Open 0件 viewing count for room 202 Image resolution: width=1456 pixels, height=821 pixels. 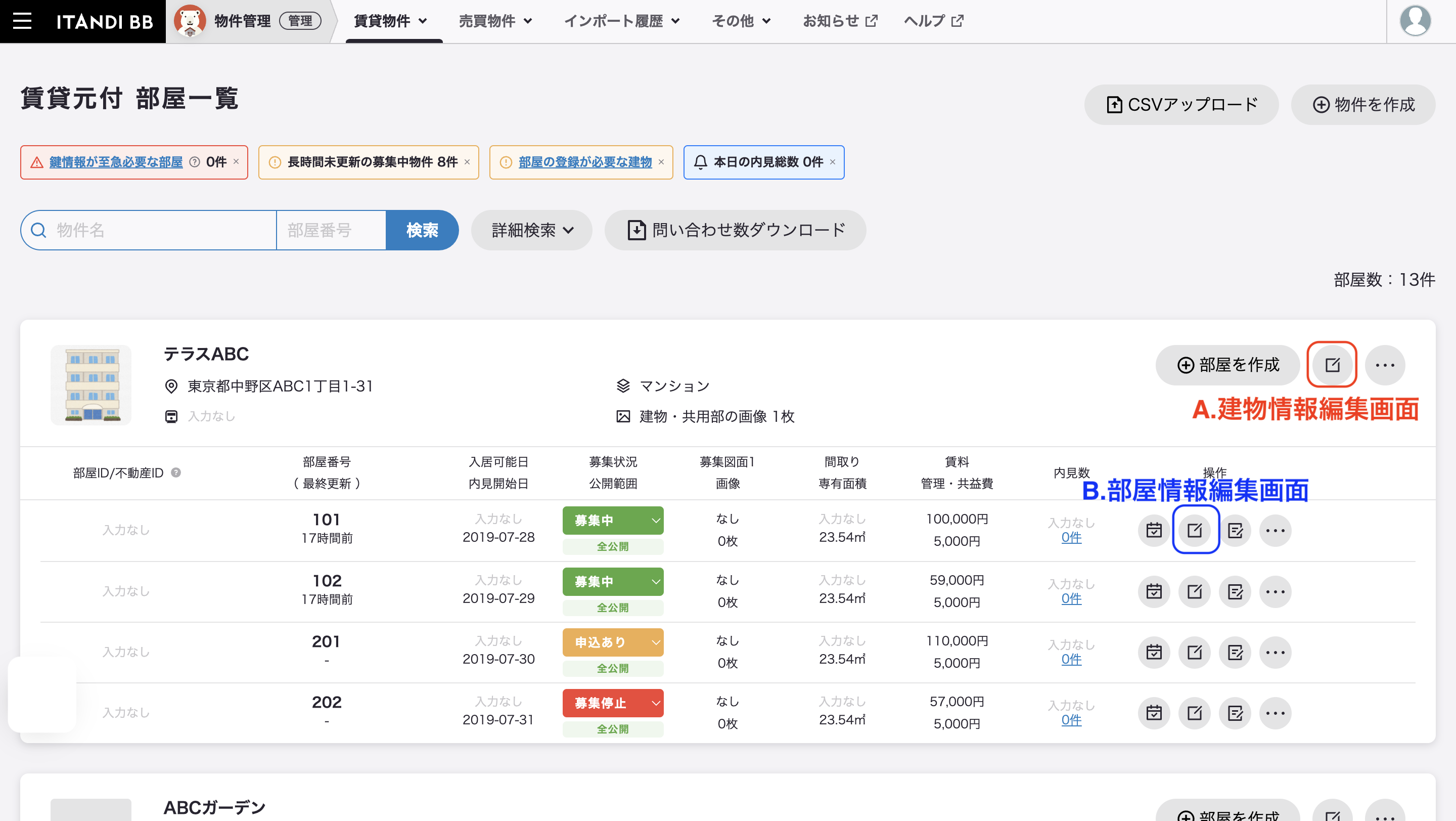(x=1071, y=720)
